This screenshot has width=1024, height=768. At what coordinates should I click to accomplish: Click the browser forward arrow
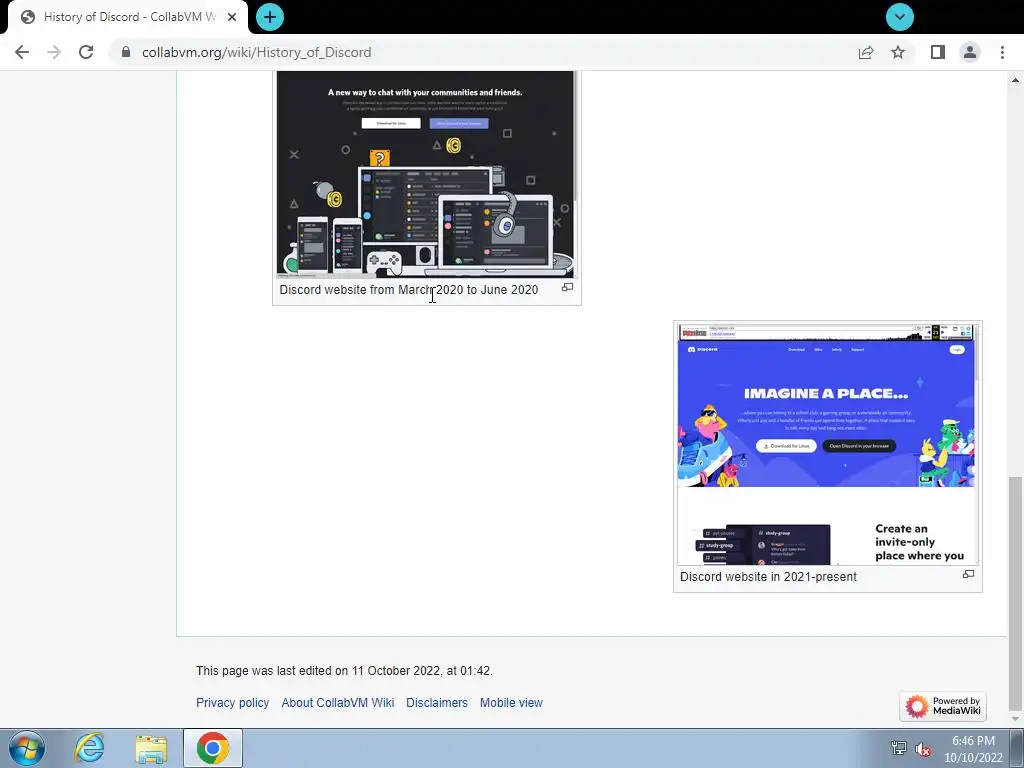(x=54, y=52)
